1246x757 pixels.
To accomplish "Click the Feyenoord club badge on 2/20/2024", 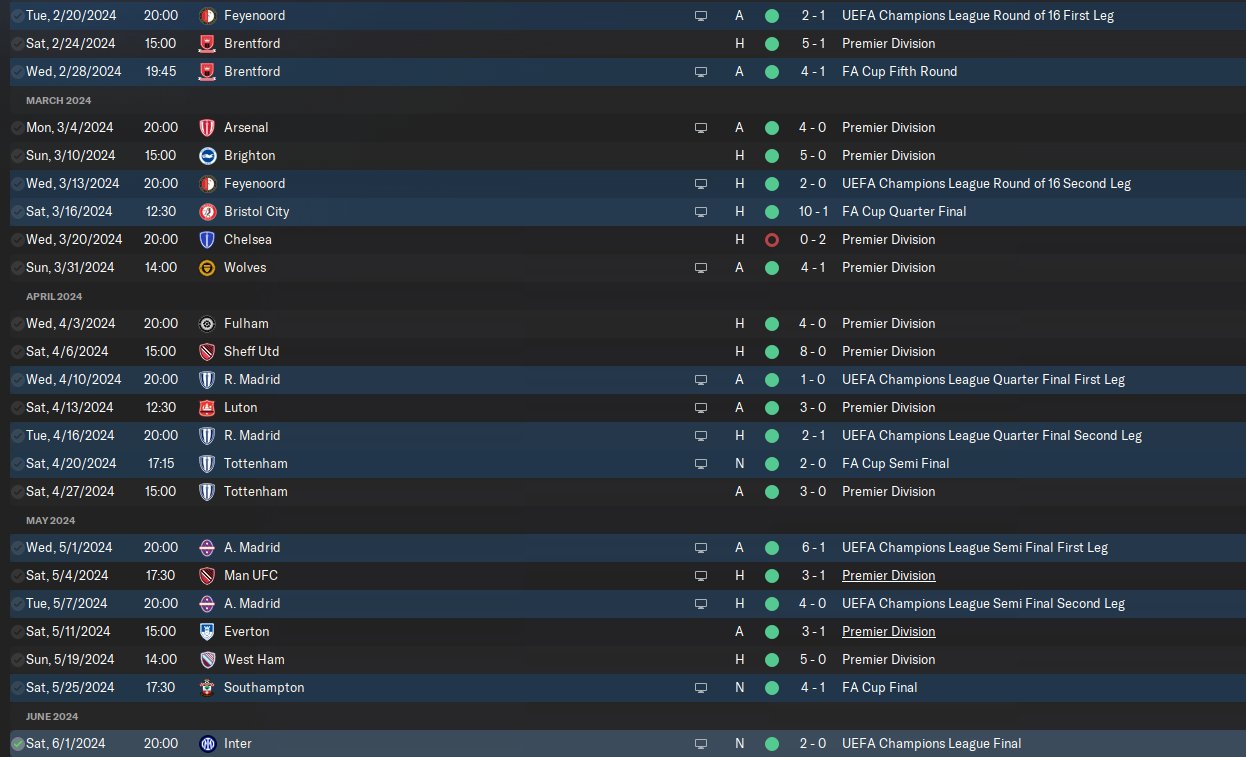I will (207, 16).
